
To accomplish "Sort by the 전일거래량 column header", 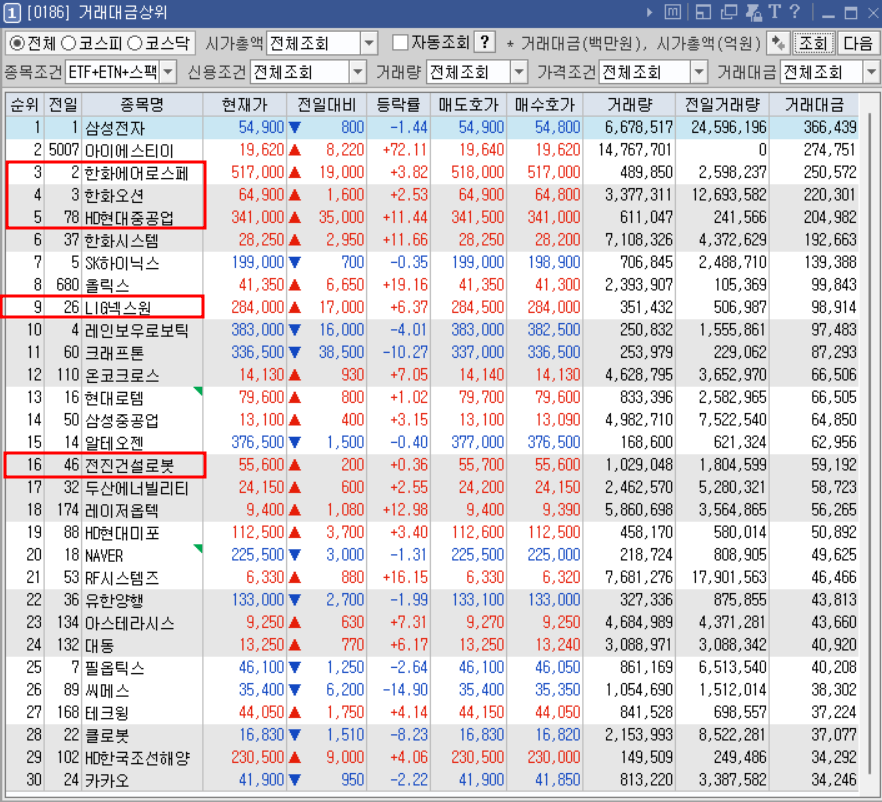I will click(722, 105).
